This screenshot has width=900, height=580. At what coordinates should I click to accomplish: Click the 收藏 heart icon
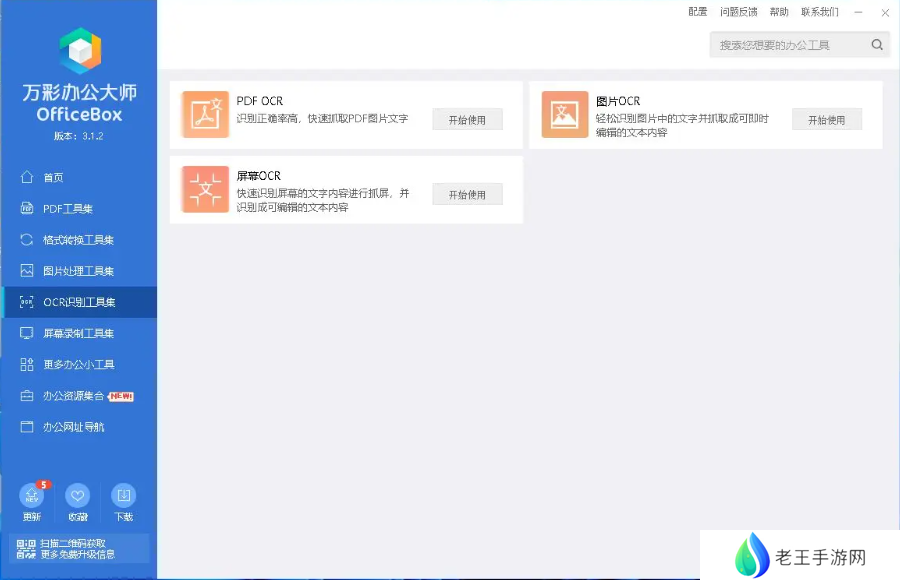coord(78,496)
